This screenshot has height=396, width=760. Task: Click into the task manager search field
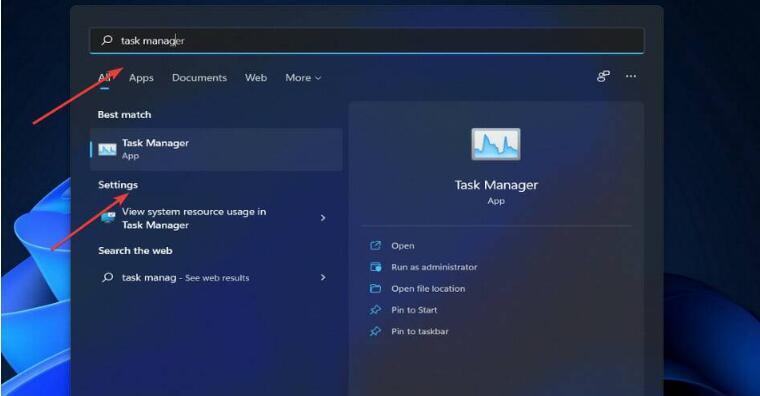(367, 41)
